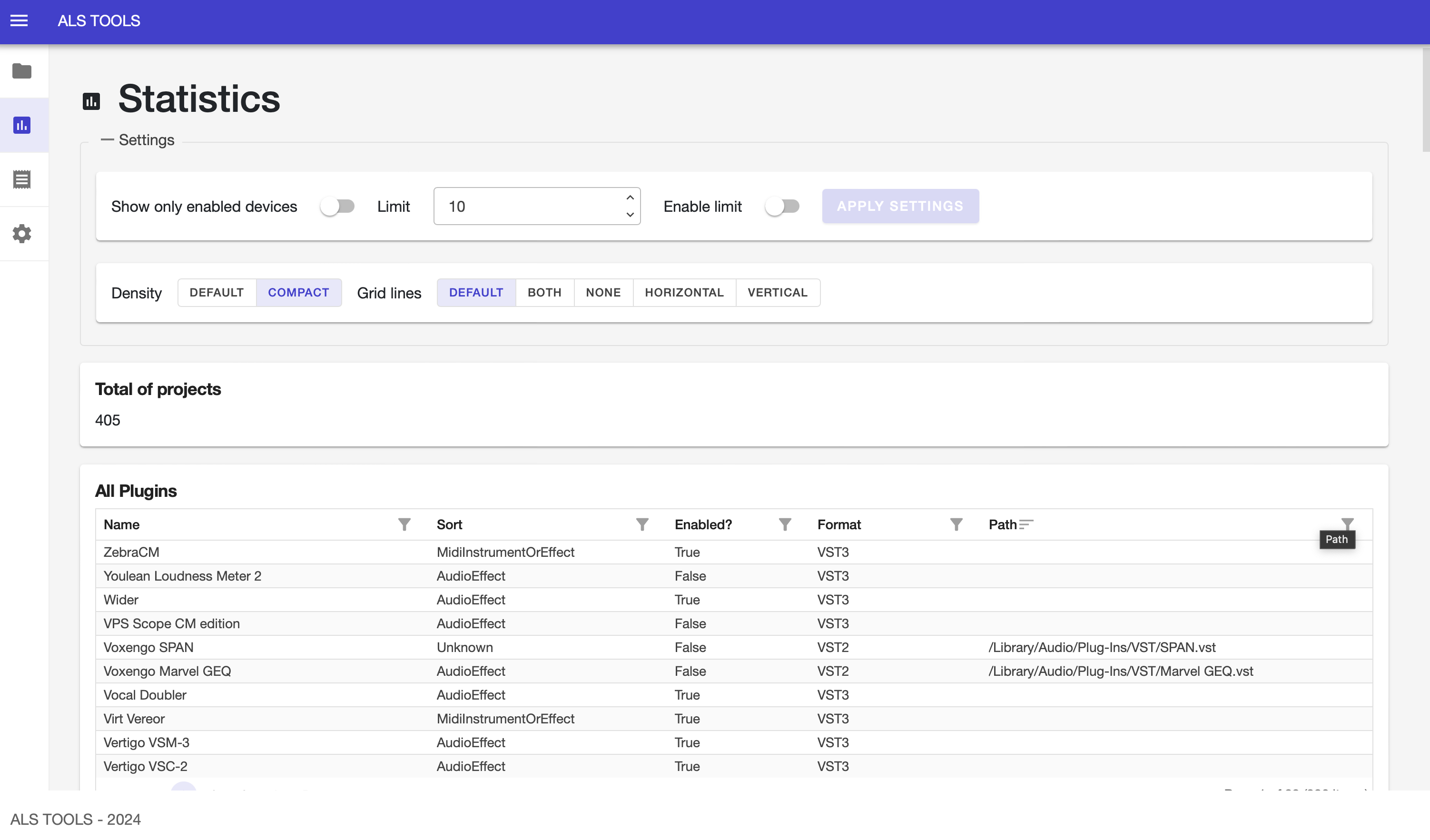Select the statistics chart sidebar icon
This screenshot has width=1430, height=840.
[22, 125]
